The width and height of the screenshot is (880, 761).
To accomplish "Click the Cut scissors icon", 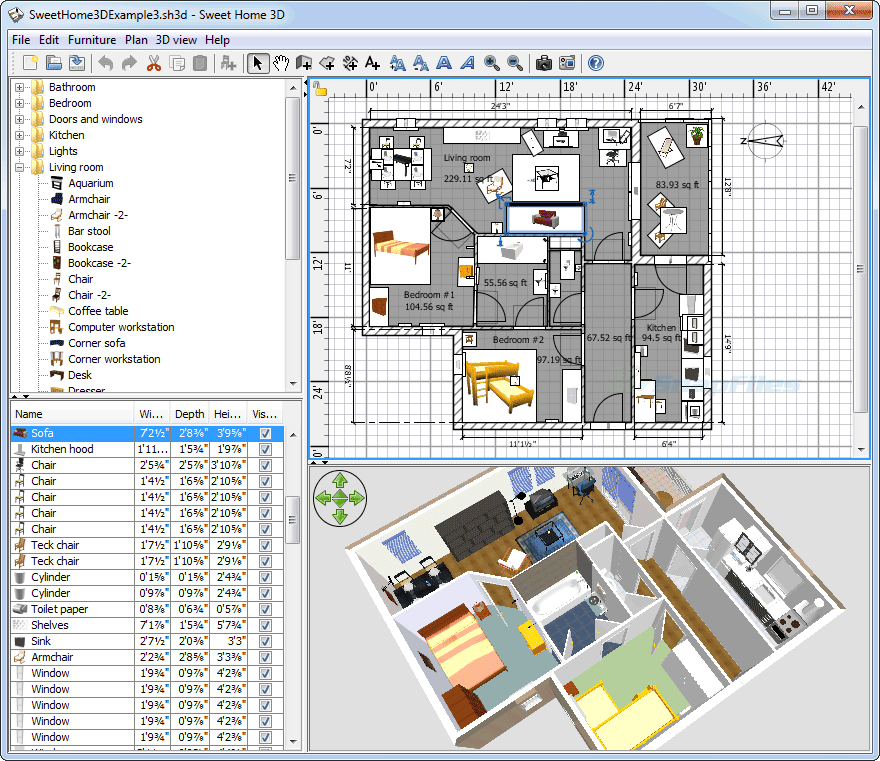I will coord(153,63).
